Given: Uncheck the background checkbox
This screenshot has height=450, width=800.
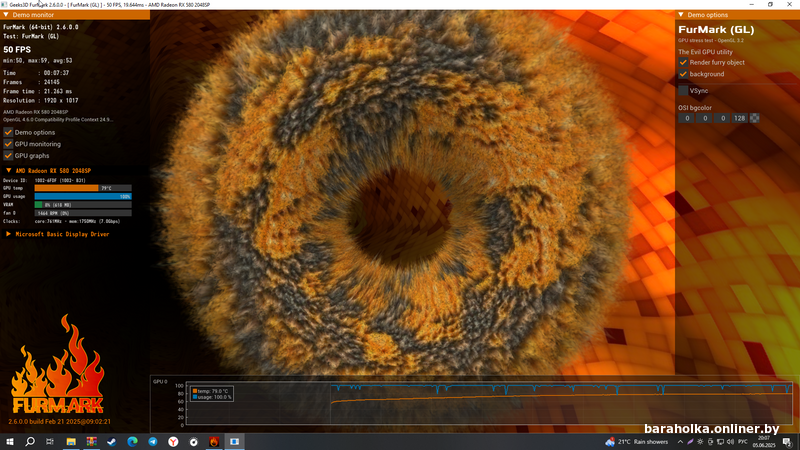Looking at the screenshot, I should pos(683,74).
